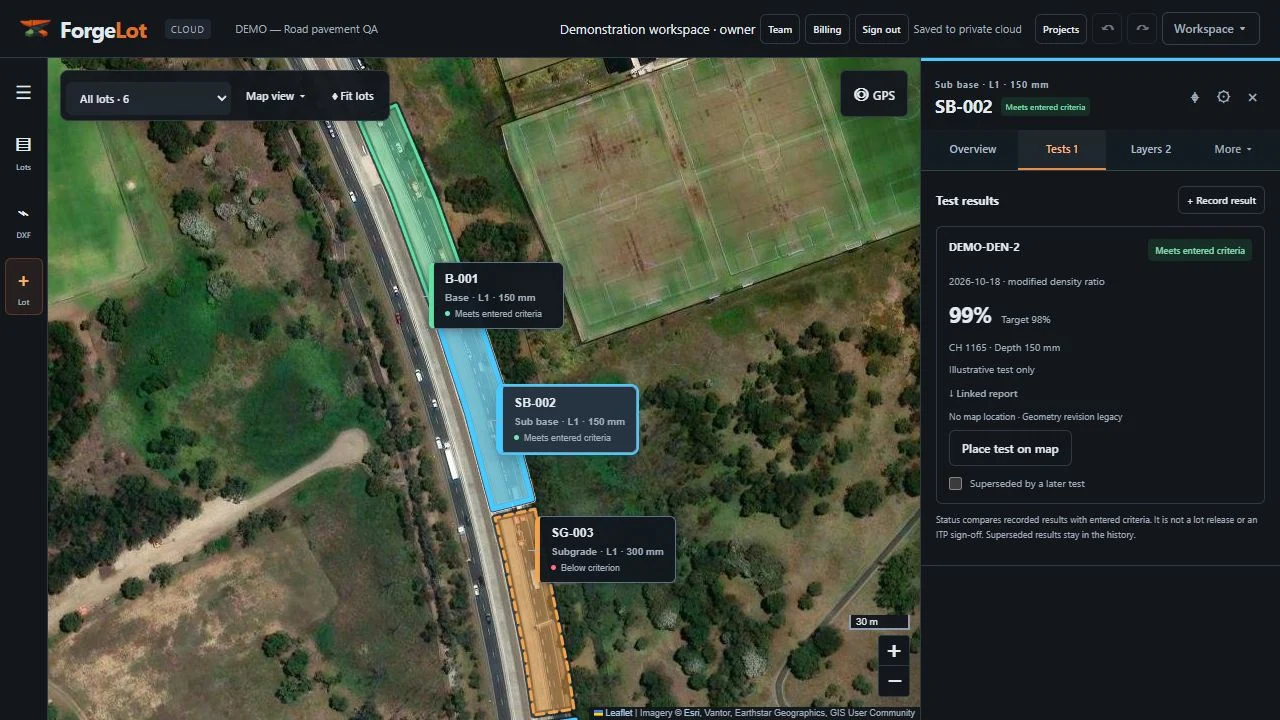Open the Projects list
The image size is (1280, 720).
pos(1061,29)
